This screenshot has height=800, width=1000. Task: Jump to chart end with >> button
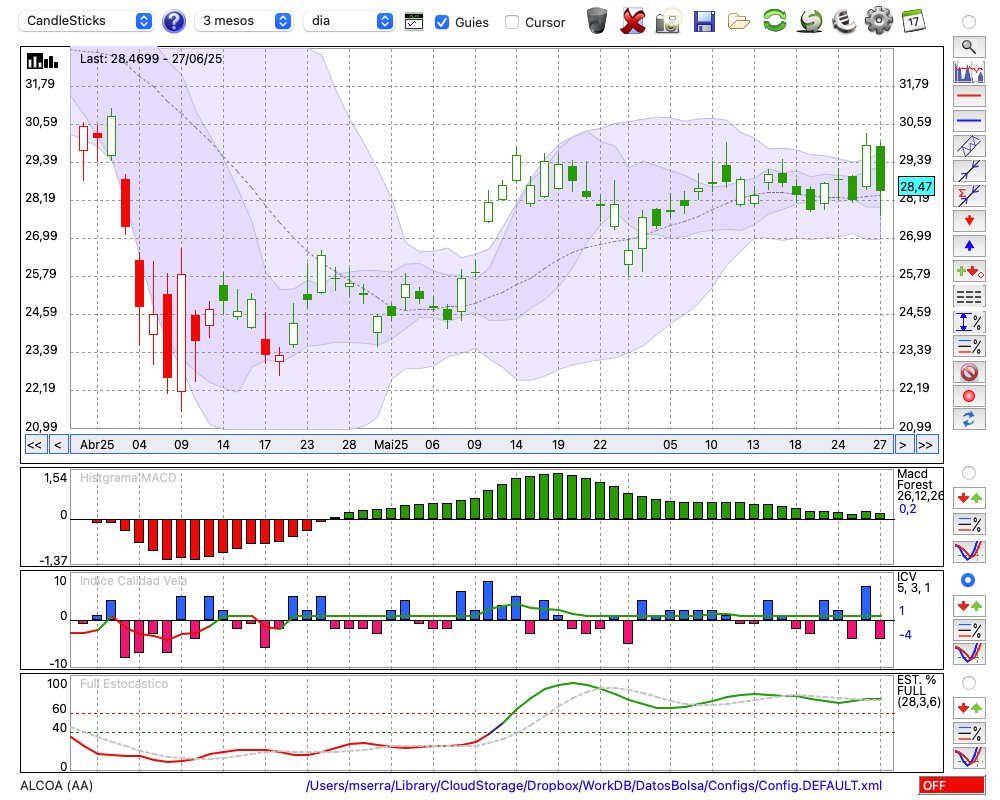926,445
